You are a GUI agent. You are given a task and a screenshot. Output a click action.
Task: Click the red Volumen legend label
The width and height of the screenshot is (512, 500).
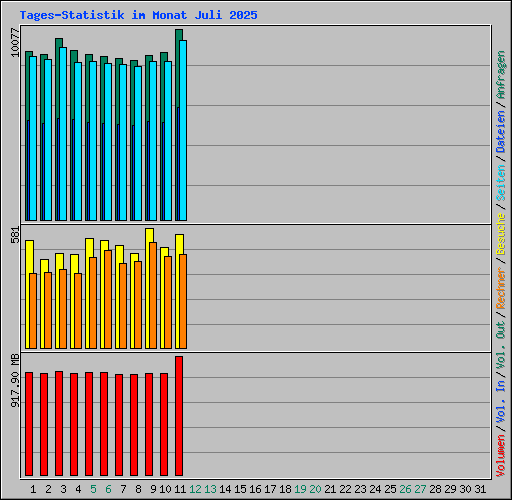click(x=501, y=455)
